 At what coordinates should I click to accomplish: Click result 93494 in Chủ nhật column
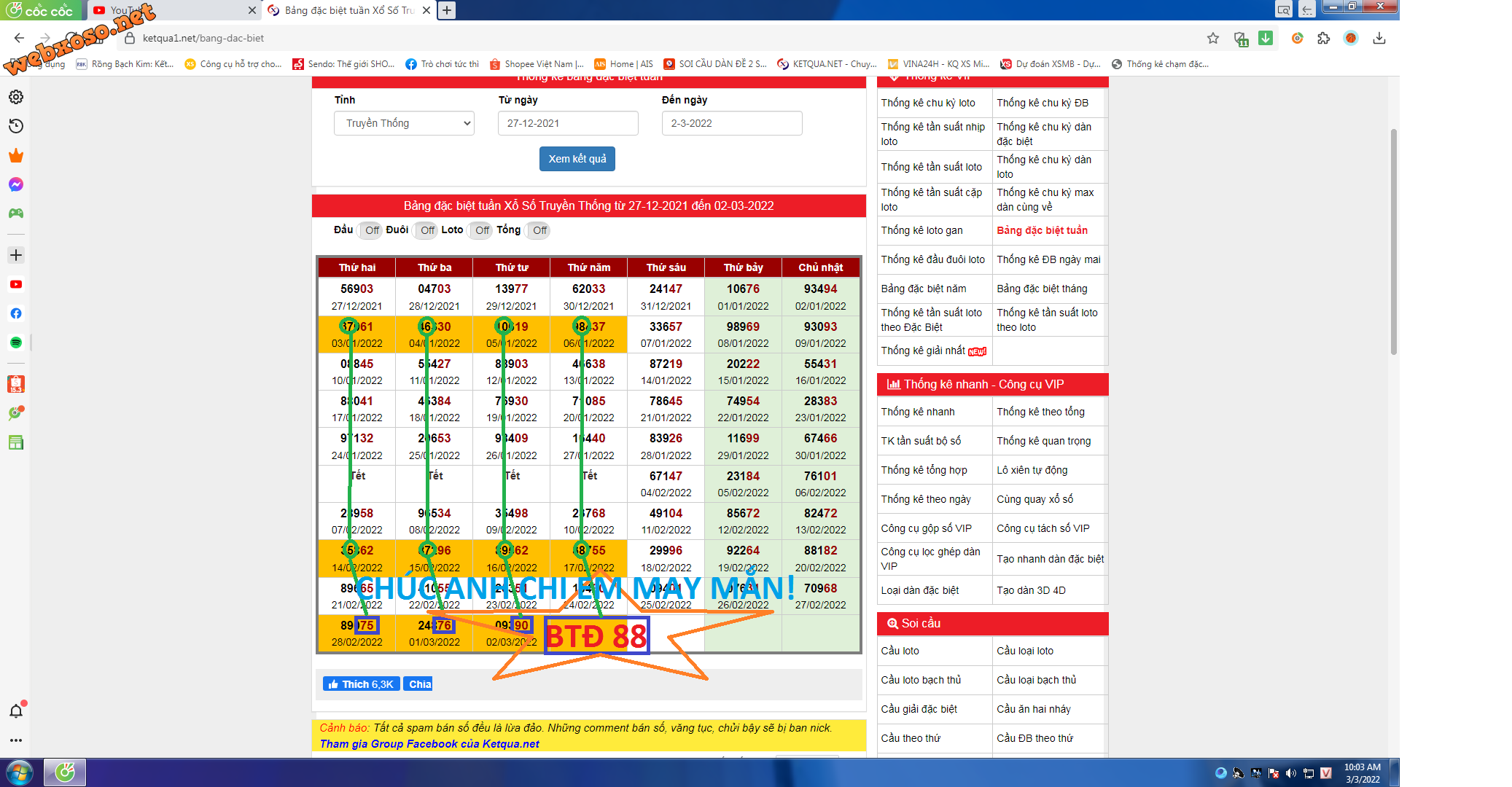coord(821,289)
